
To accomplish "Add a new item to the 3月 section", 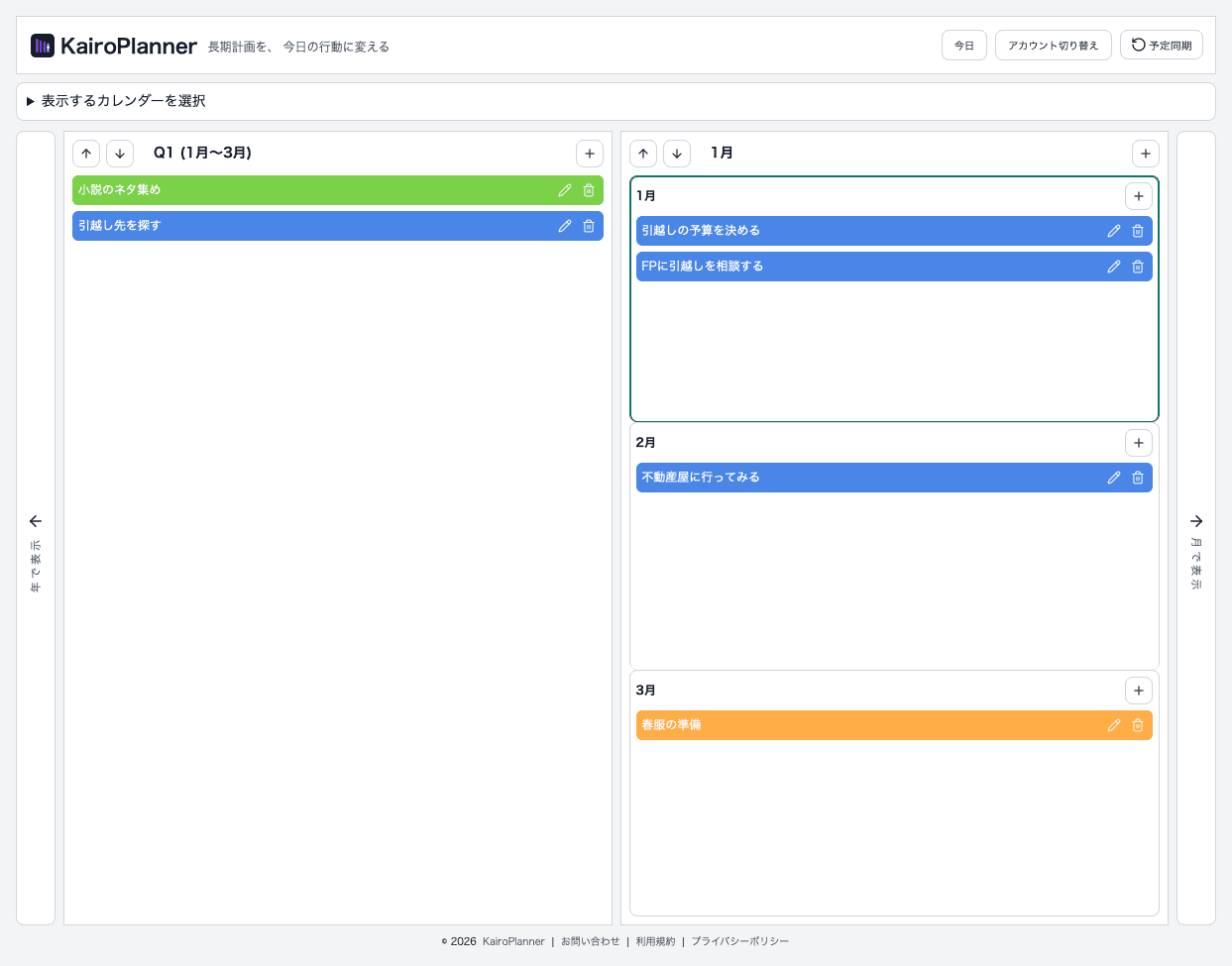I will (x=1138, y=691).
